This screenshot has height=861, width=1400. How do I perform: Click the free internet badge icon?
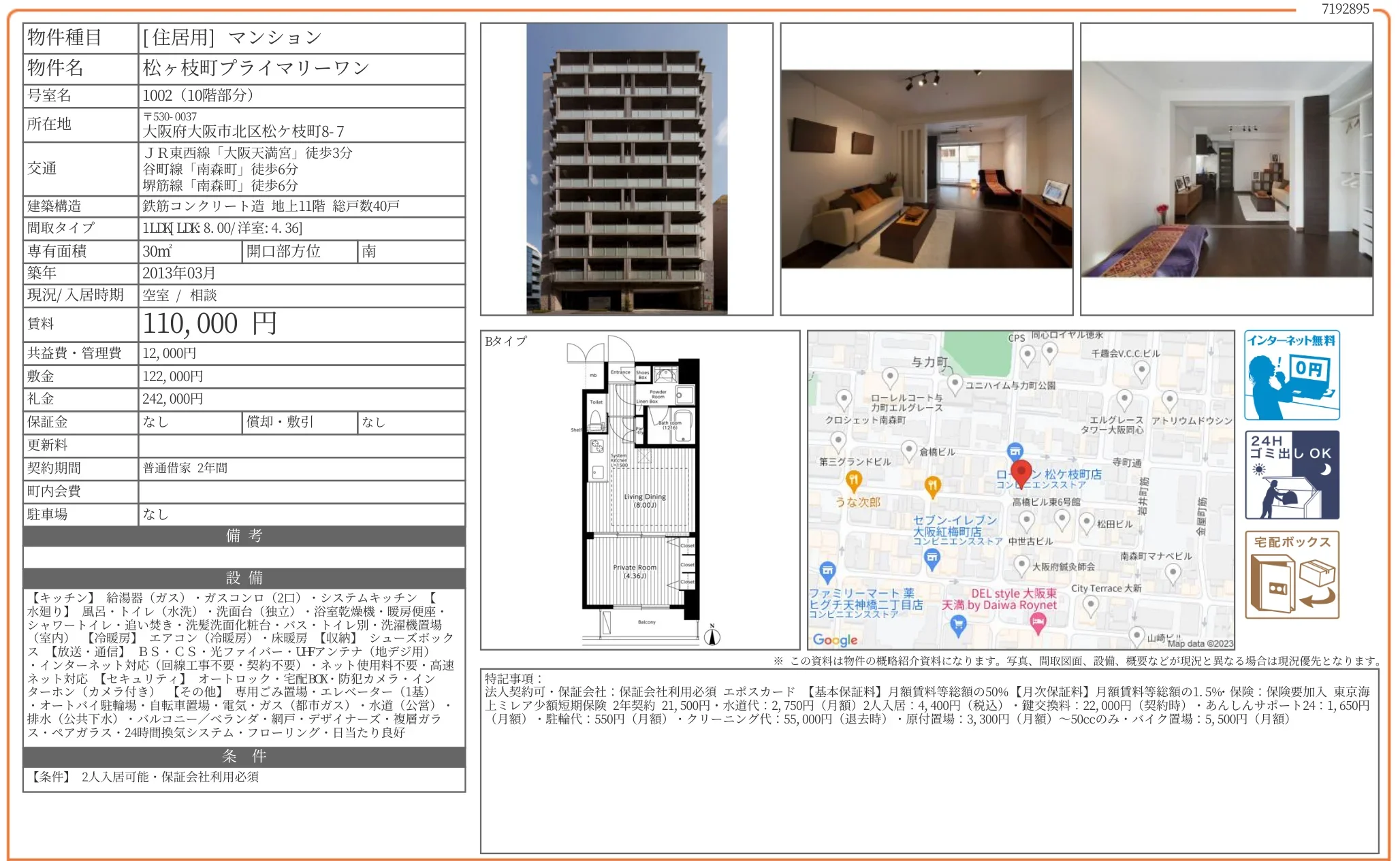[x=1291, y=375]
